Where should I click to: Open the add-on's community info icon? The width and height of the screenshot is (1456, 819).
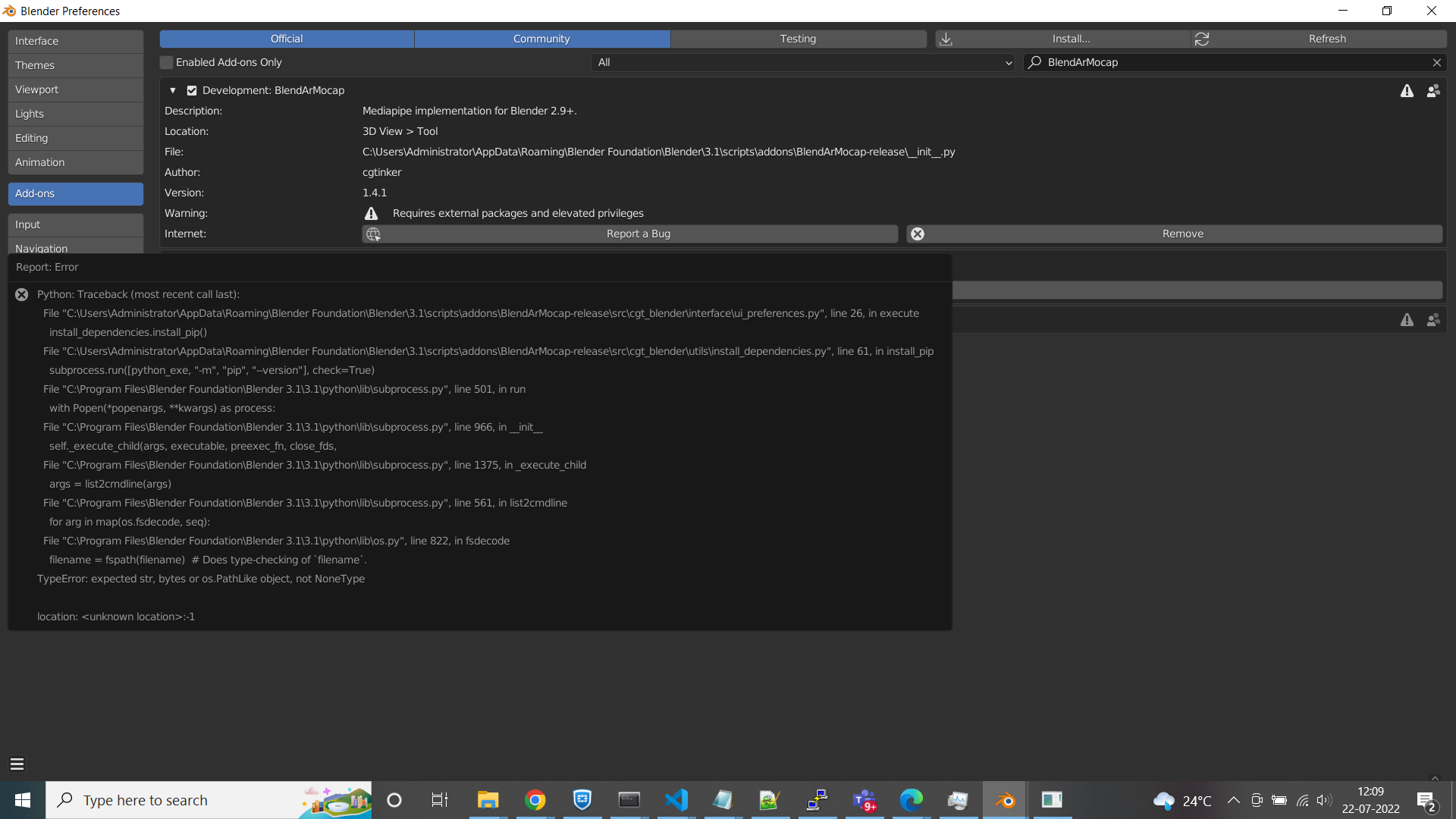click(x=1433, y=90)
